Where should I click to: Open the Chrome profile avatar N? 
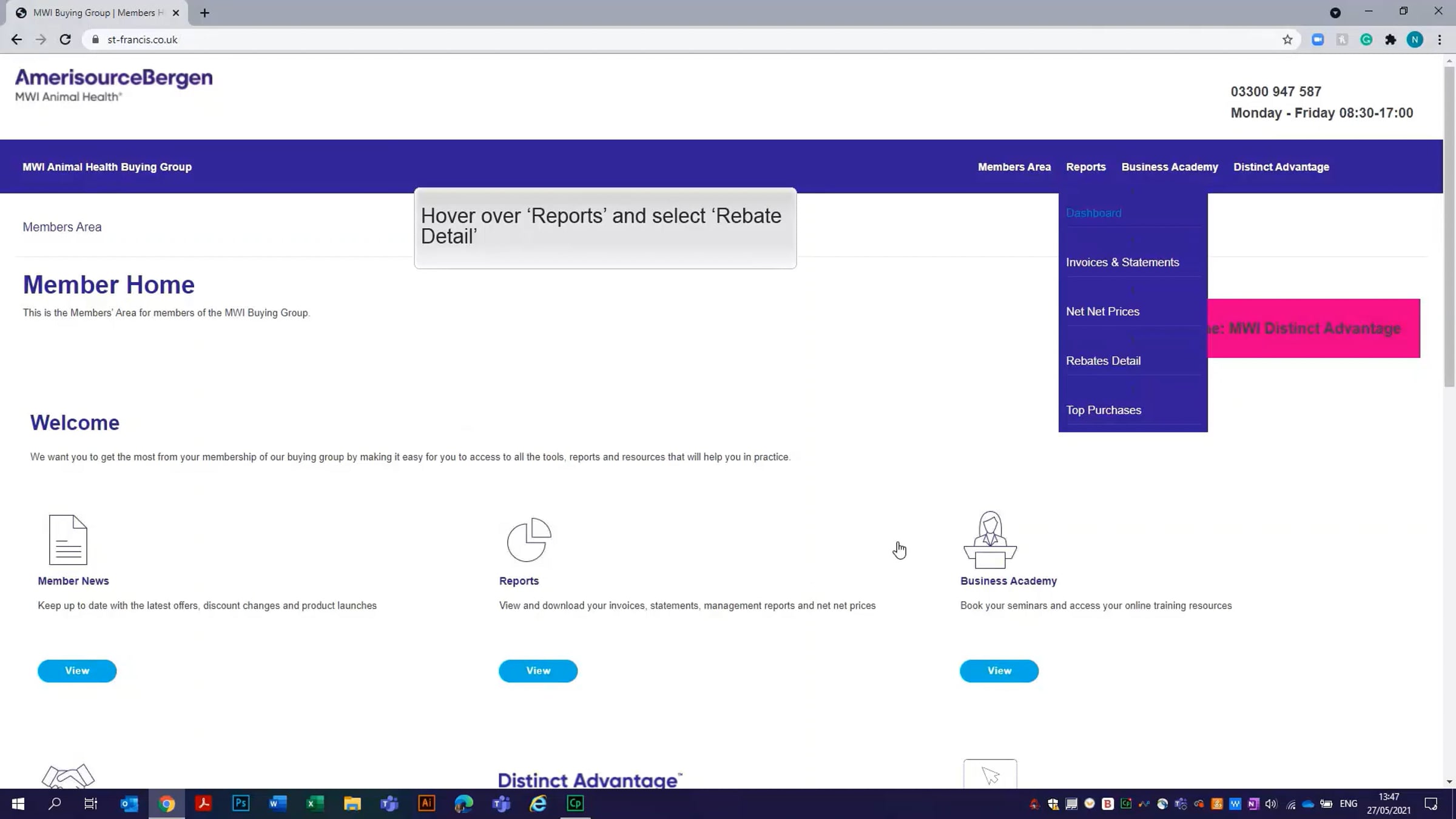pyautogui.click(x=1415, y=39)
